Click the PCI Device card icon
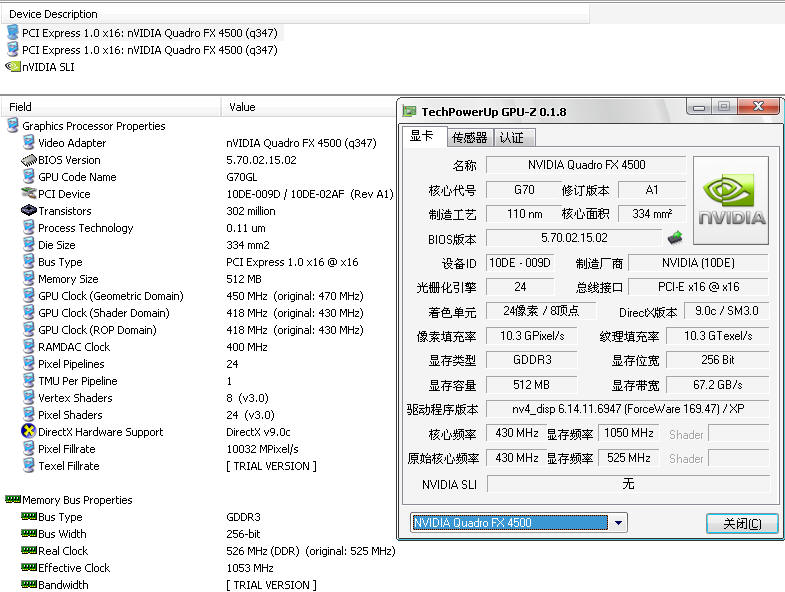The height and width of the screenshot is (592, 785). 29,193
